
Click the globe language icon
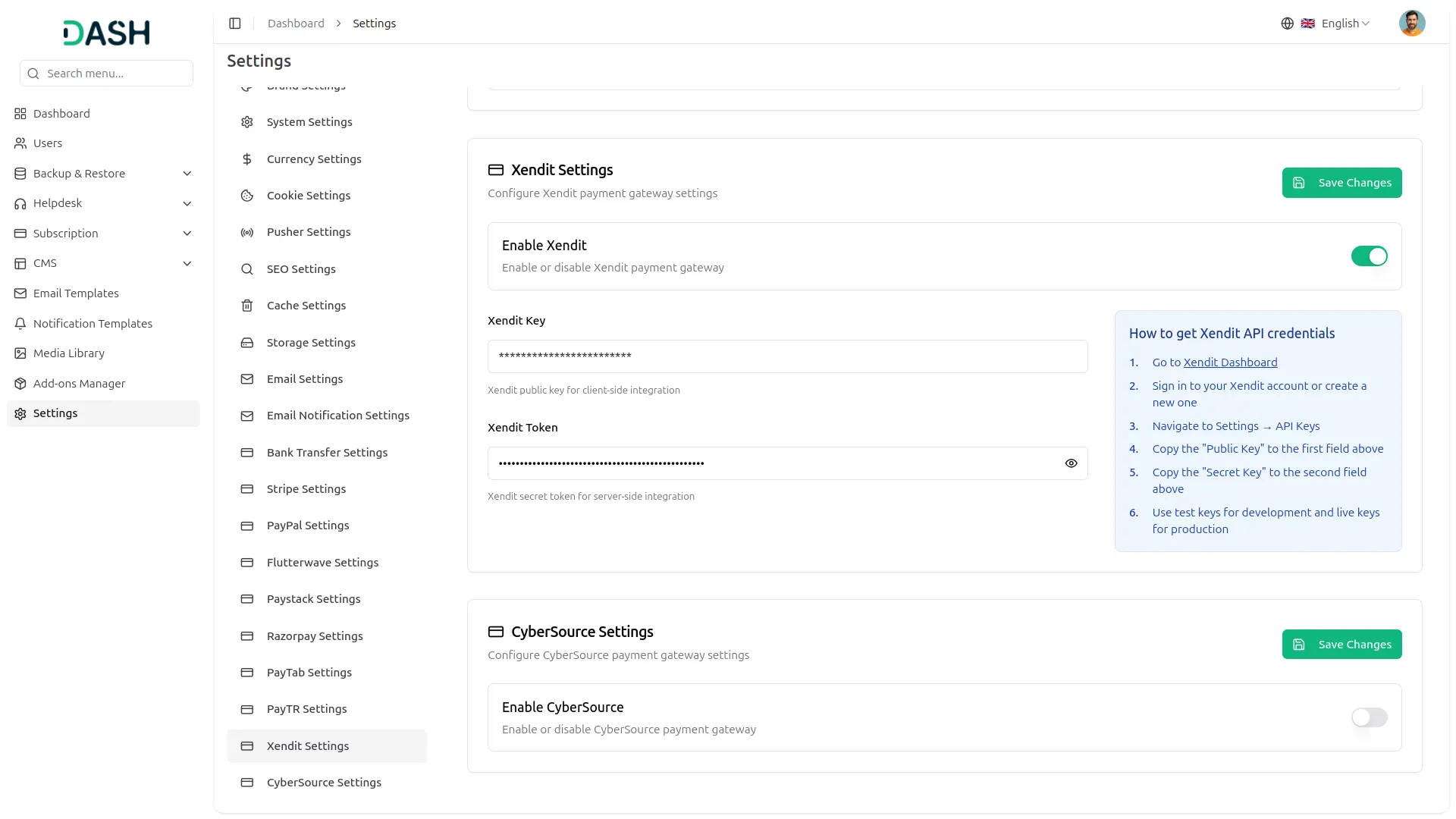pyautogui.click(x=1287, y=24)
